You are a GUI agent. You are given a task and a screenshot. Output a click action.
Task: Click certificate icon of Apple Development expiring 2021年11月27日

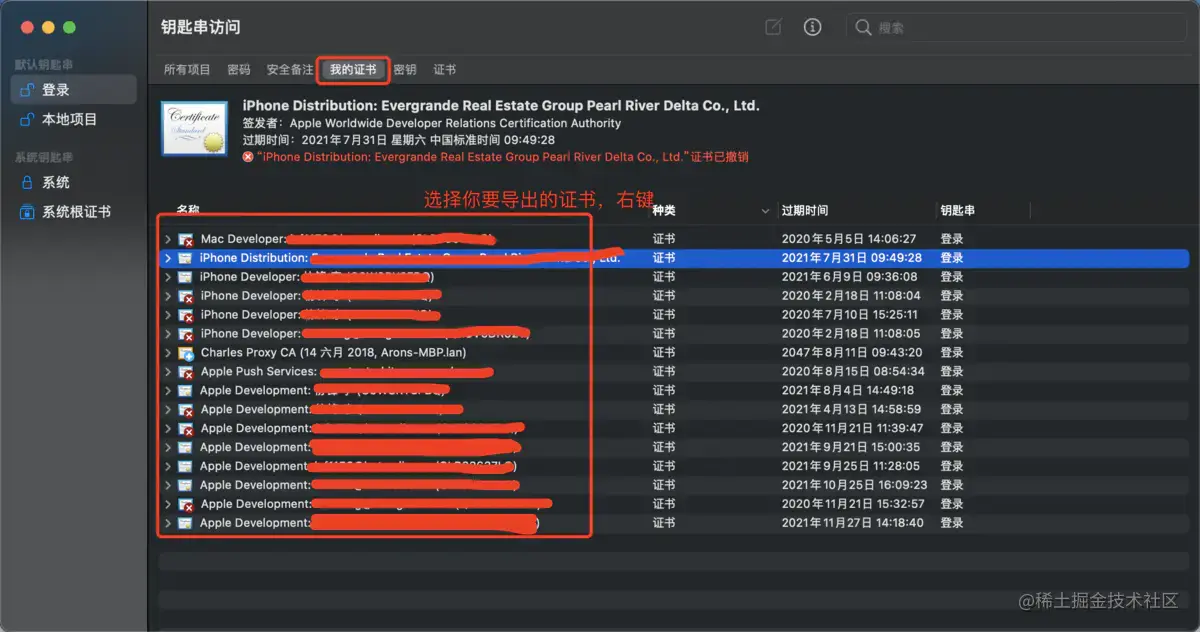click(185, 524)
